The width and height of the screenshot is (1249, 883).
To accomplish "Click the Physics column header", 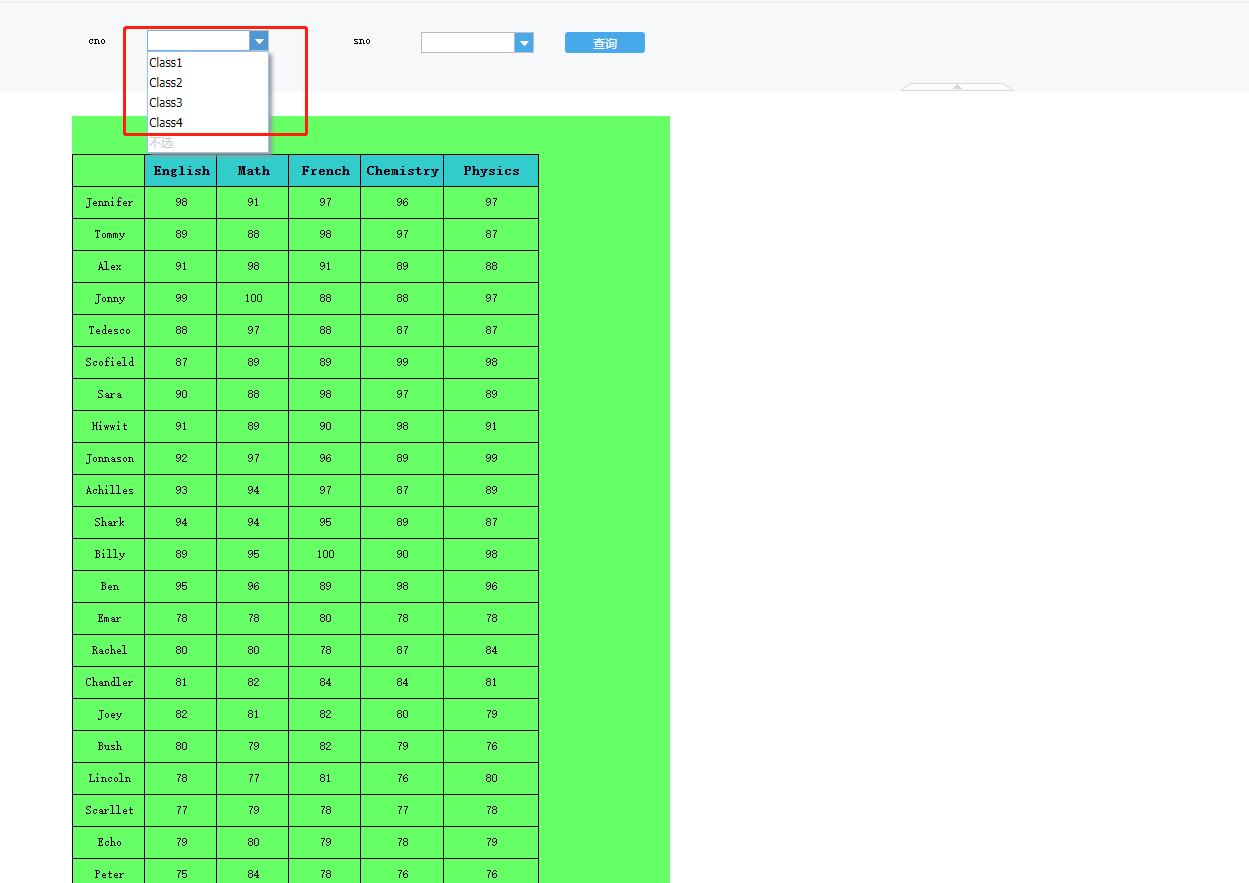I will click(x=491, y=171).
